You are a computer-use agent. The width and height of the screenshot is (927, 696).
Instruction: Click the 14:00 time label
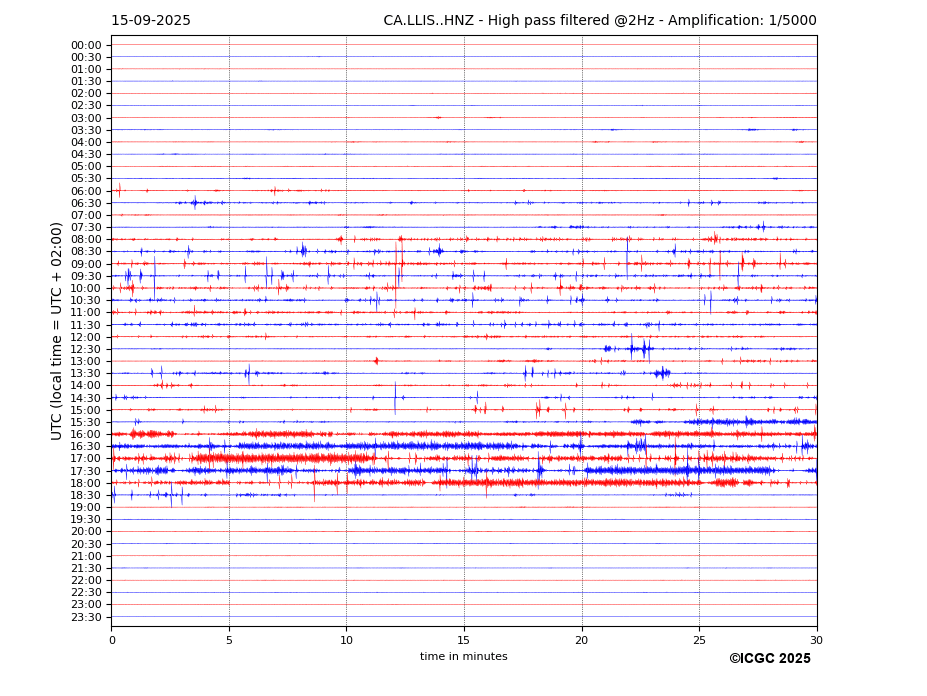pyautogui.click(x=86, y=386)
